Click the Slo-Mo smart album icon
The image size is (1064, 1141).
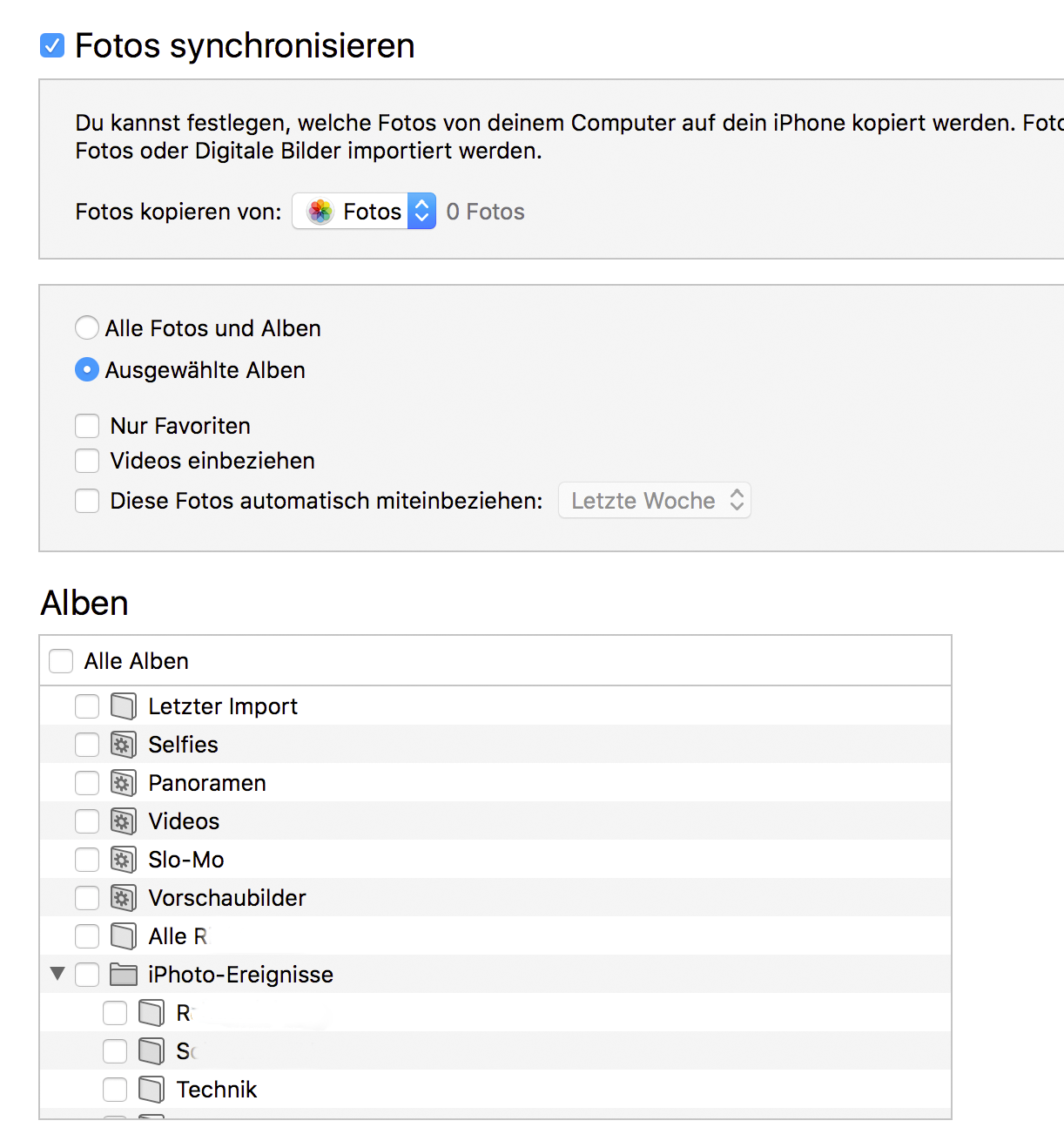[x=123, y=860]
